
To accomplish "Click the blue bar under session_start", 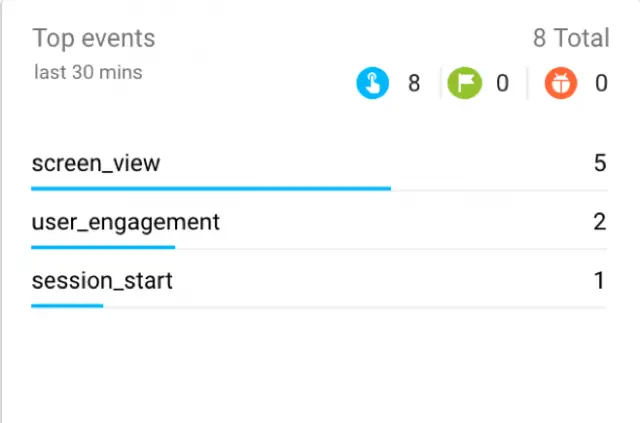I will (67, 306).
